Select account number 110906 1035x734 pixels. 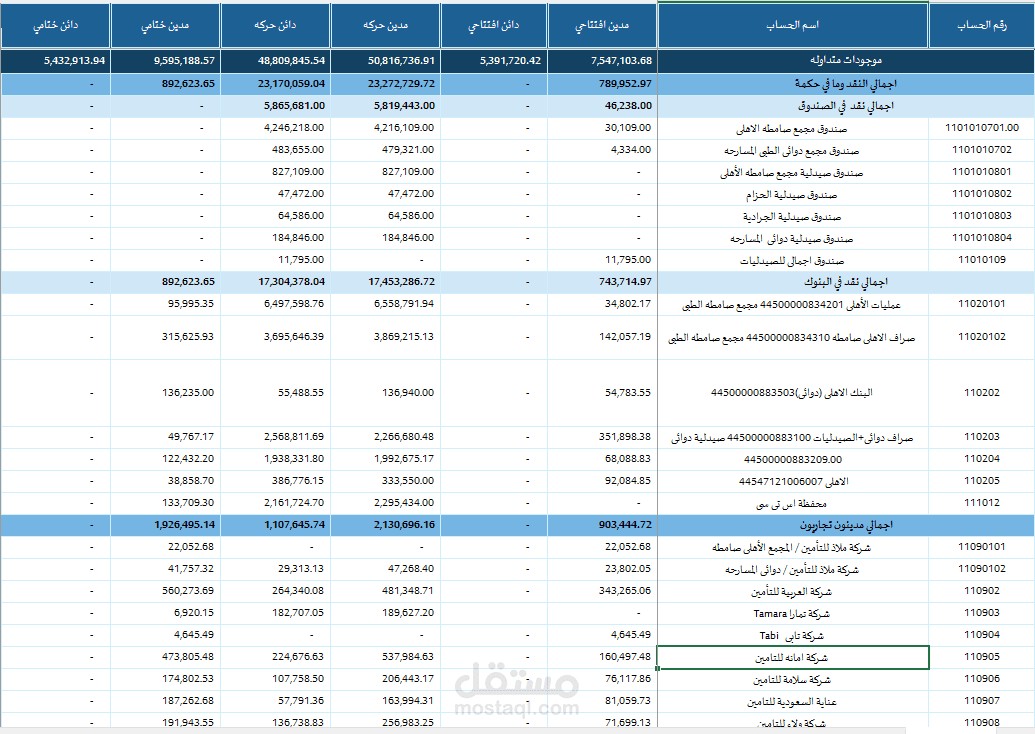[982, 679]
